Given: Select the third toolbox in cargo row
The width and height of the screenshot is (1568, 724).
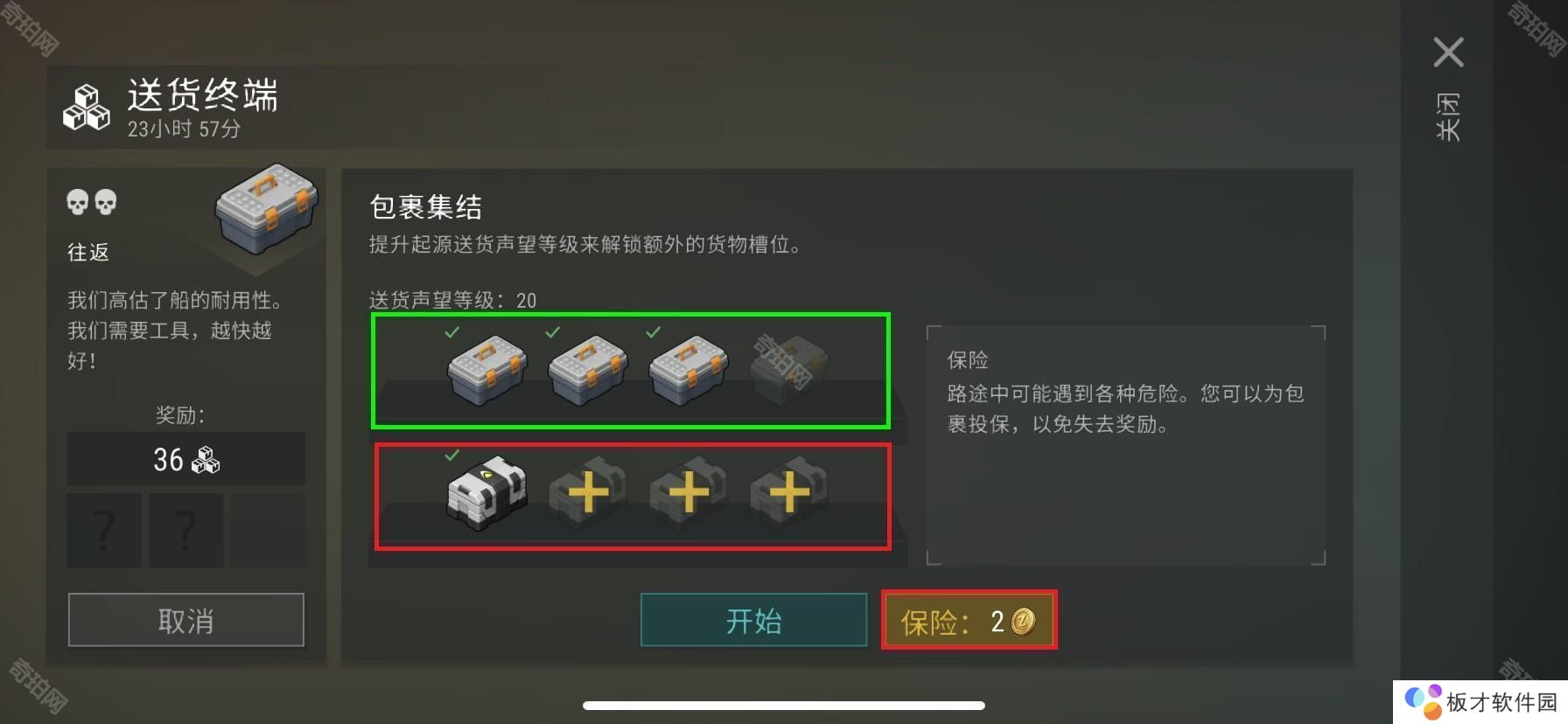Looking at the screenshot, I should (688, 370).
